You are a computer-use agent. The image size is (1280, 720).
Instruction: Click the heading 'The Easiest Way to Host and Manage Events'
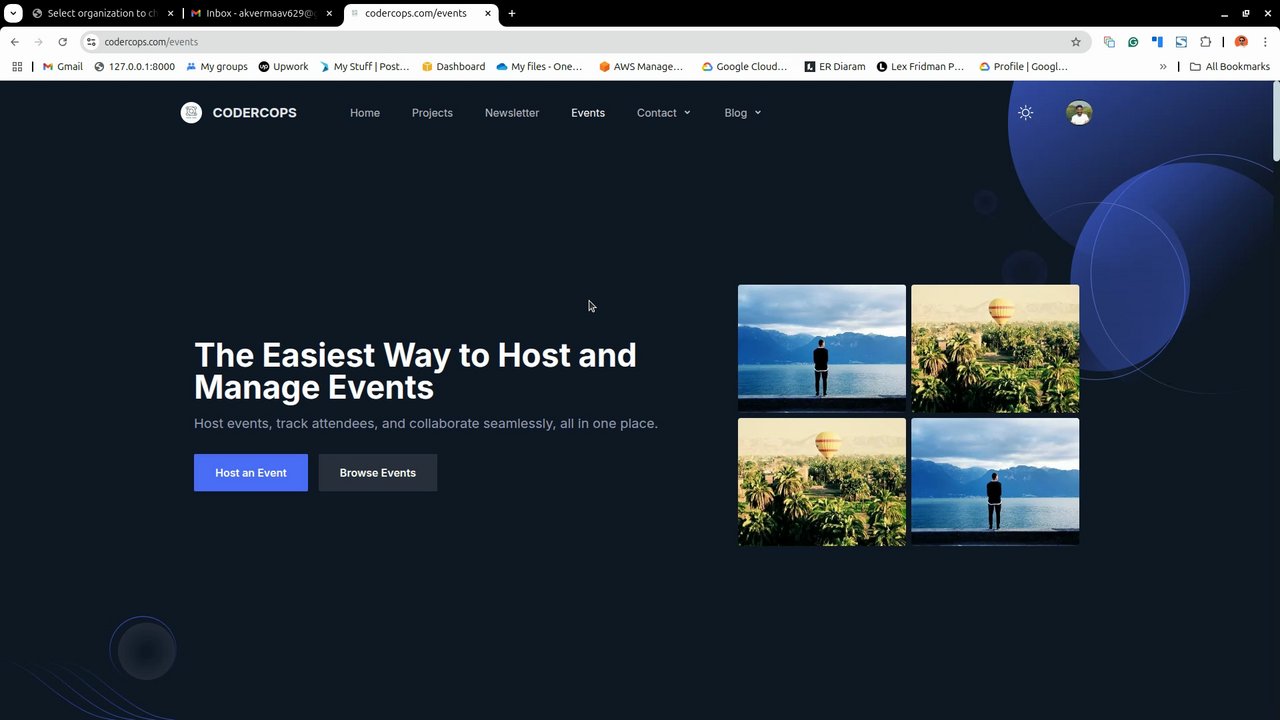tap(415, 371)
